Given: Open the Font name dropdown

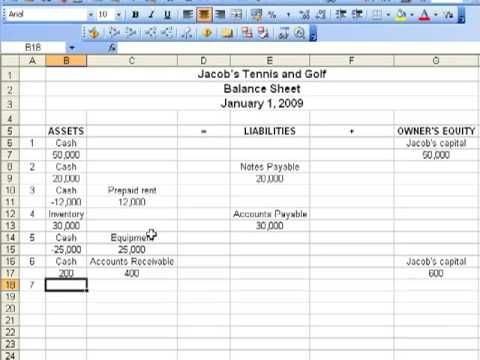Looking at the screenshot, I should (90, 15).
